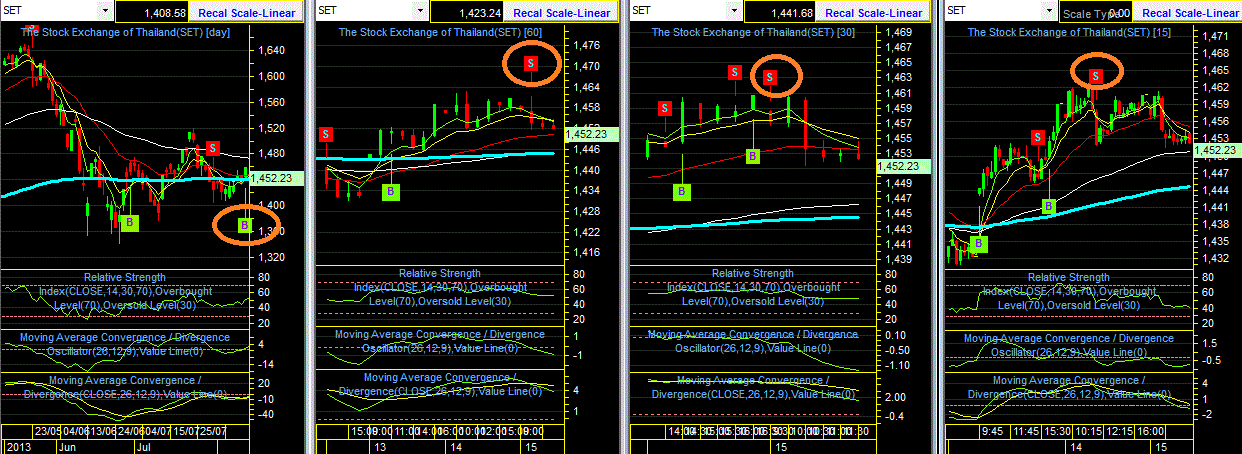
Task: Click the green B marker on 60-minute chart
Action: click(391, 191)
